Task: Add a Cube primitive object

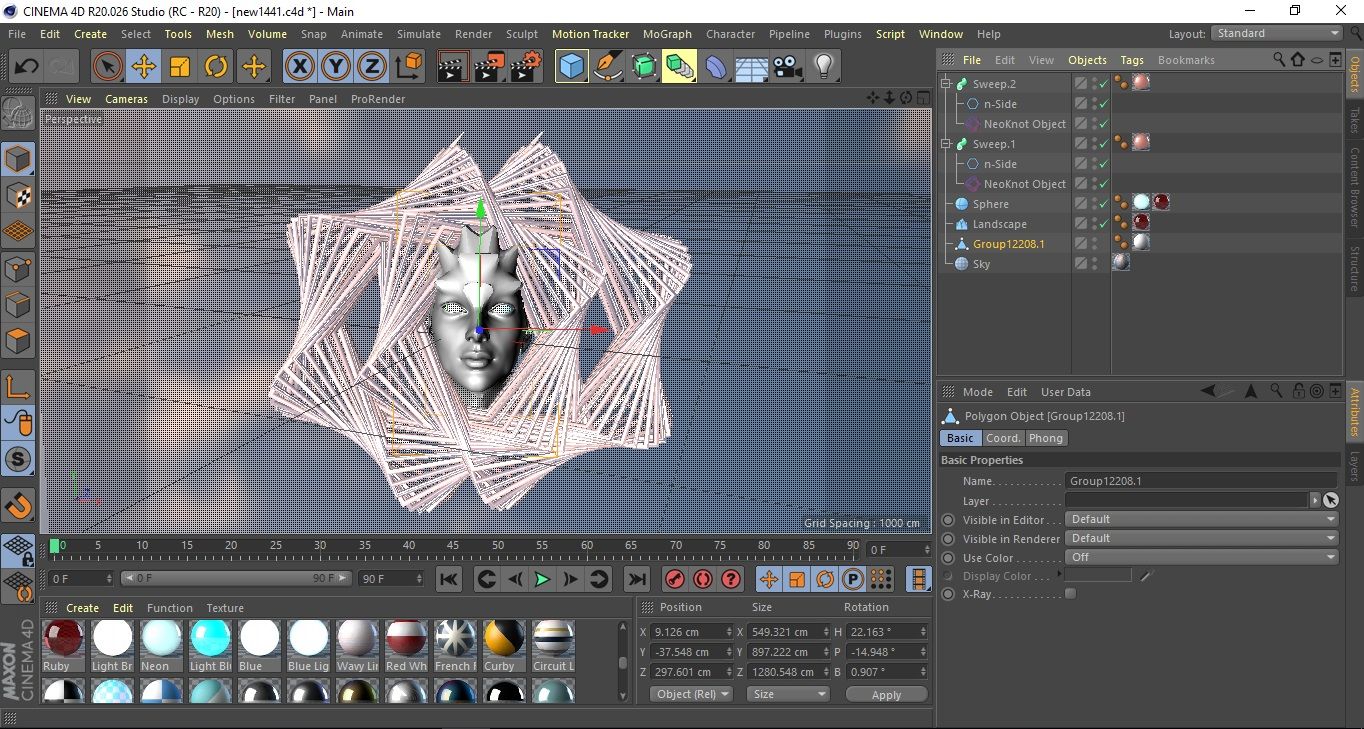Action: pos(571,67)
